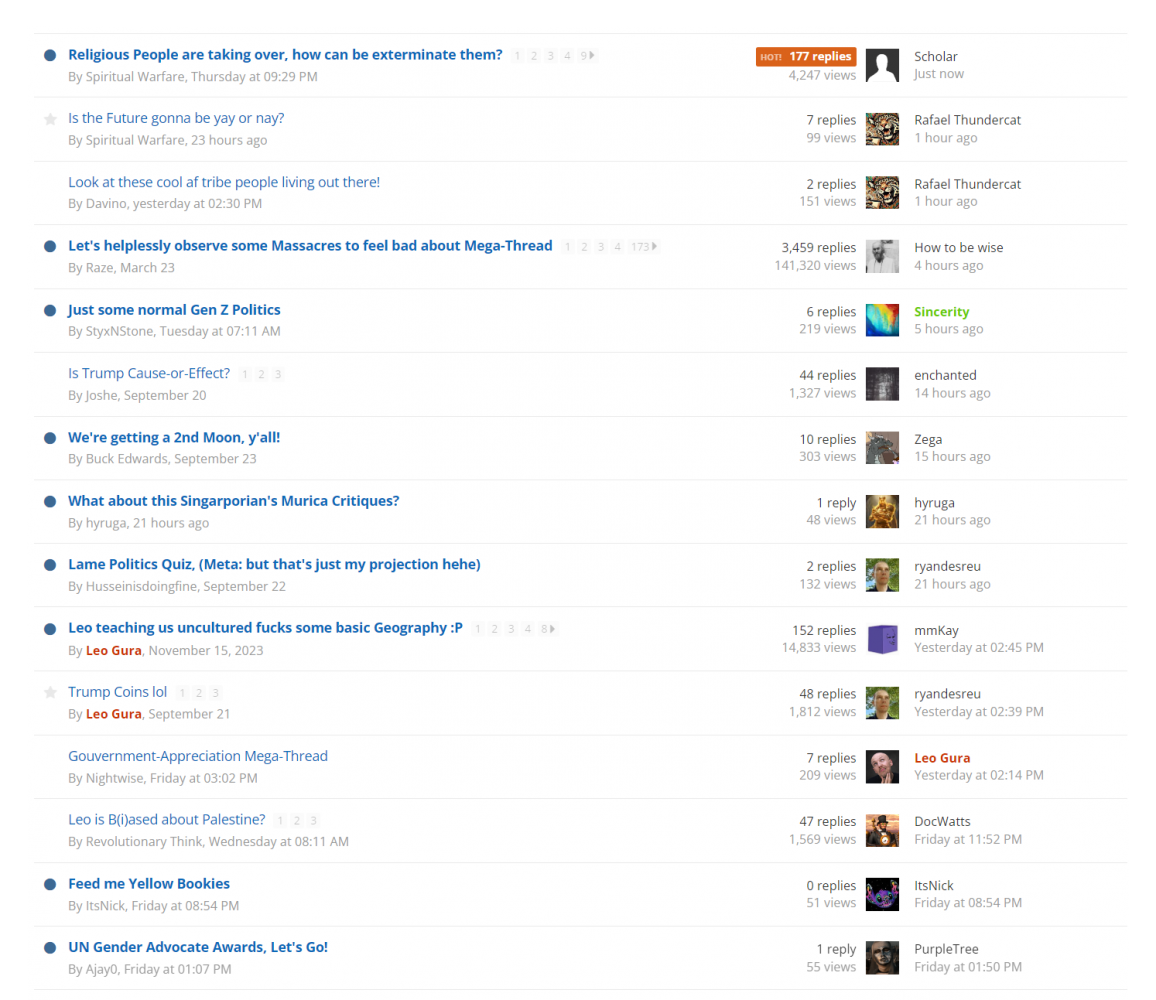Open 'Lame Politics Quiz' thread title
Image resolution: width=1156 pixels, height=1000 pixels.
pyautogui.click(x=274, y=564)
